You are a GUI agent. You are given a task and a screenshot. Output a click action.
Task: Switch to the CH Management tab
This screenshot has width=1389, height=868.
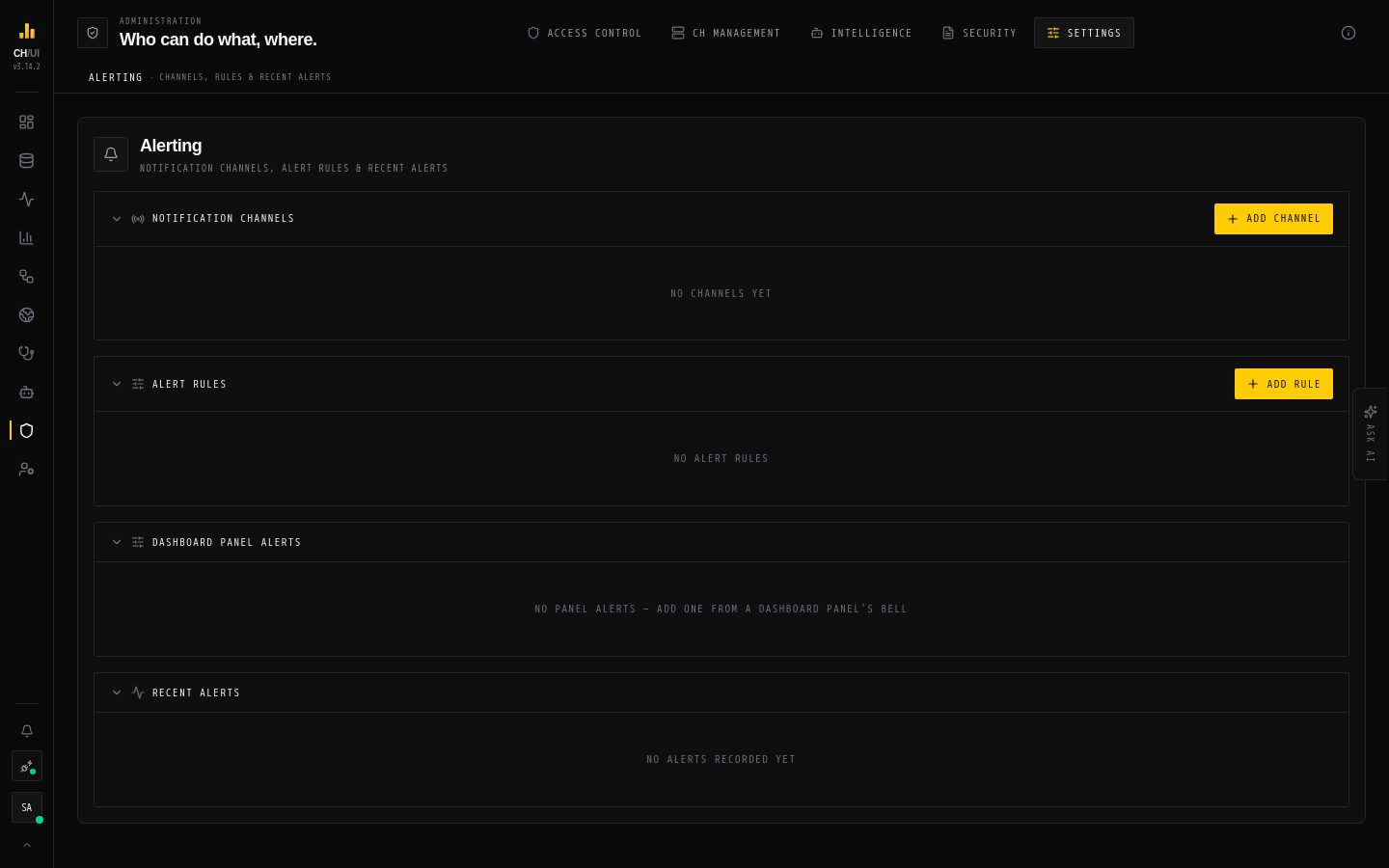point(725,33)
